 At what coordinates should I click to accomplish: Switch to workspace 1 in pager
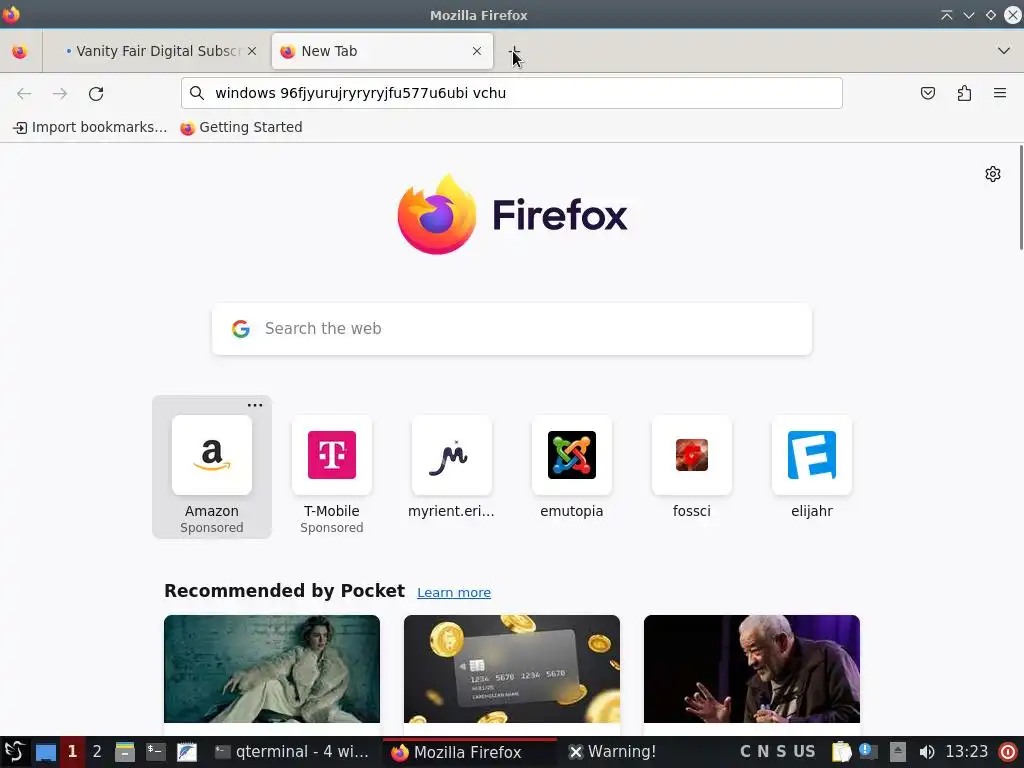tap(72, 752)
